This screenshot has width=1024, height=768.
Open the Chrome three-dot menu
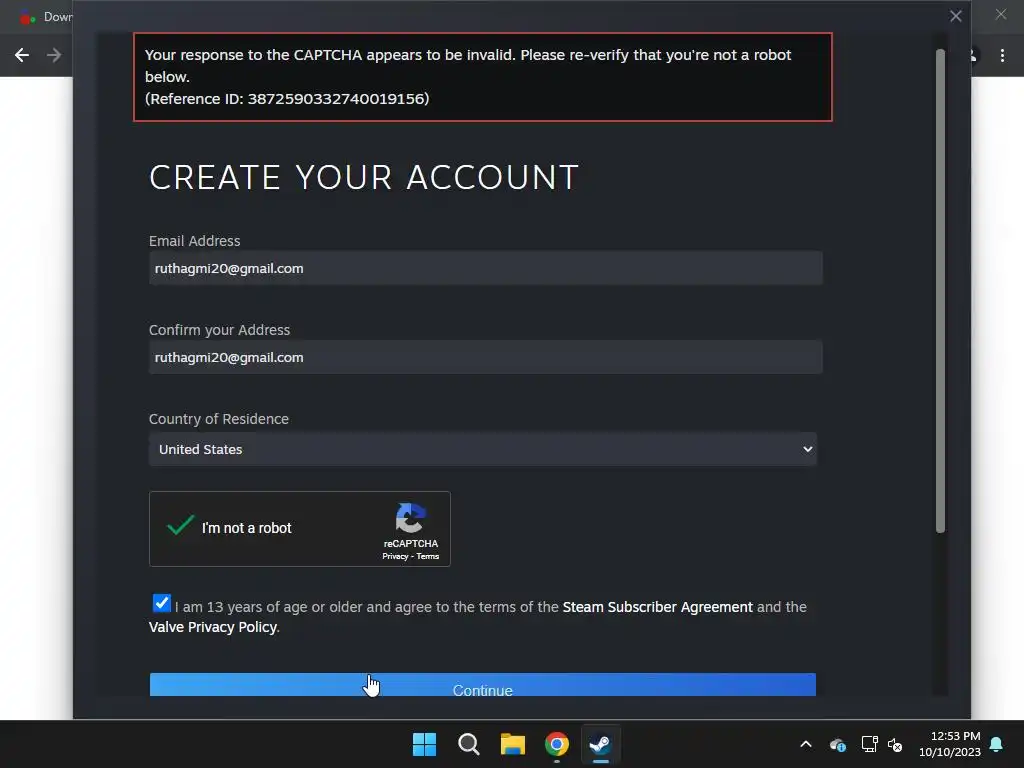pyautogui.click(x=1002, y=56)
